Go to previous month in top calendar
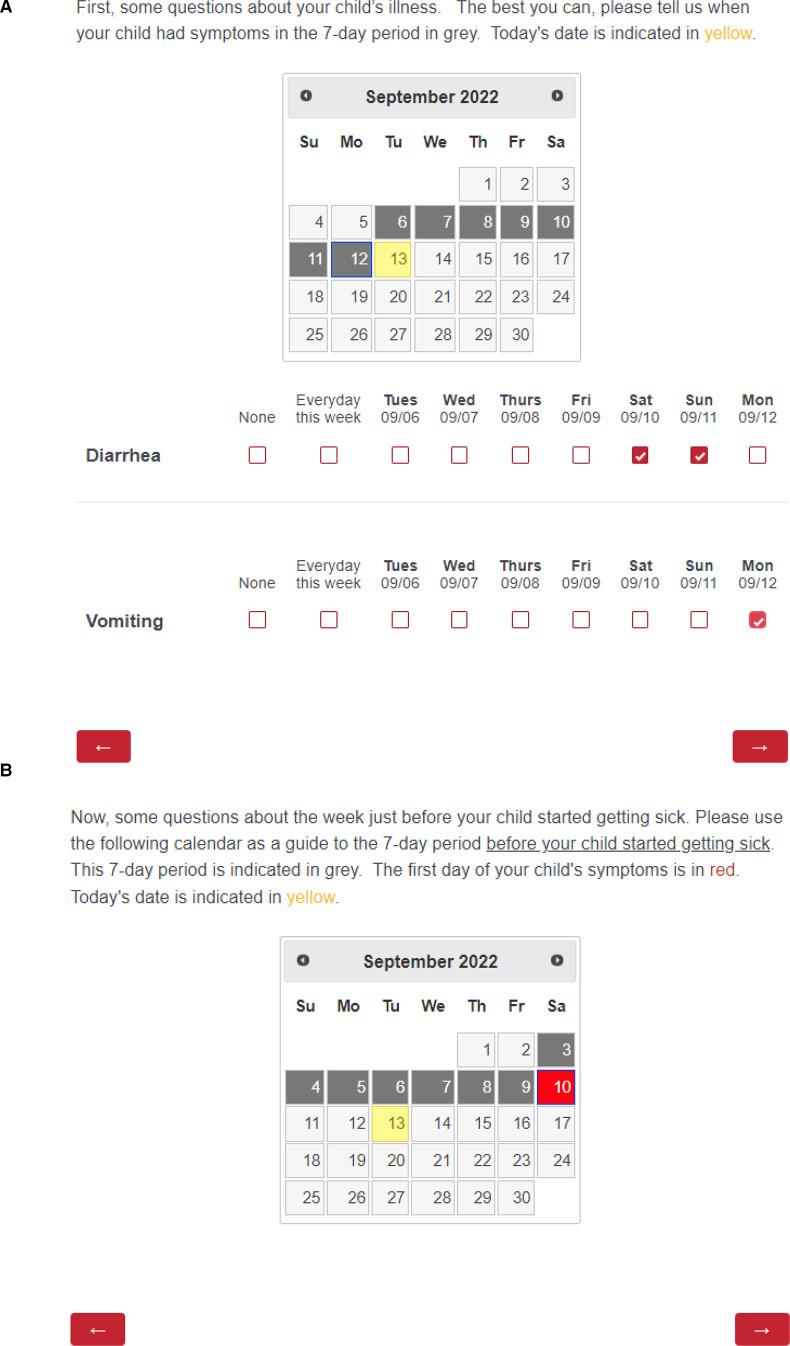 click(306, 96)
